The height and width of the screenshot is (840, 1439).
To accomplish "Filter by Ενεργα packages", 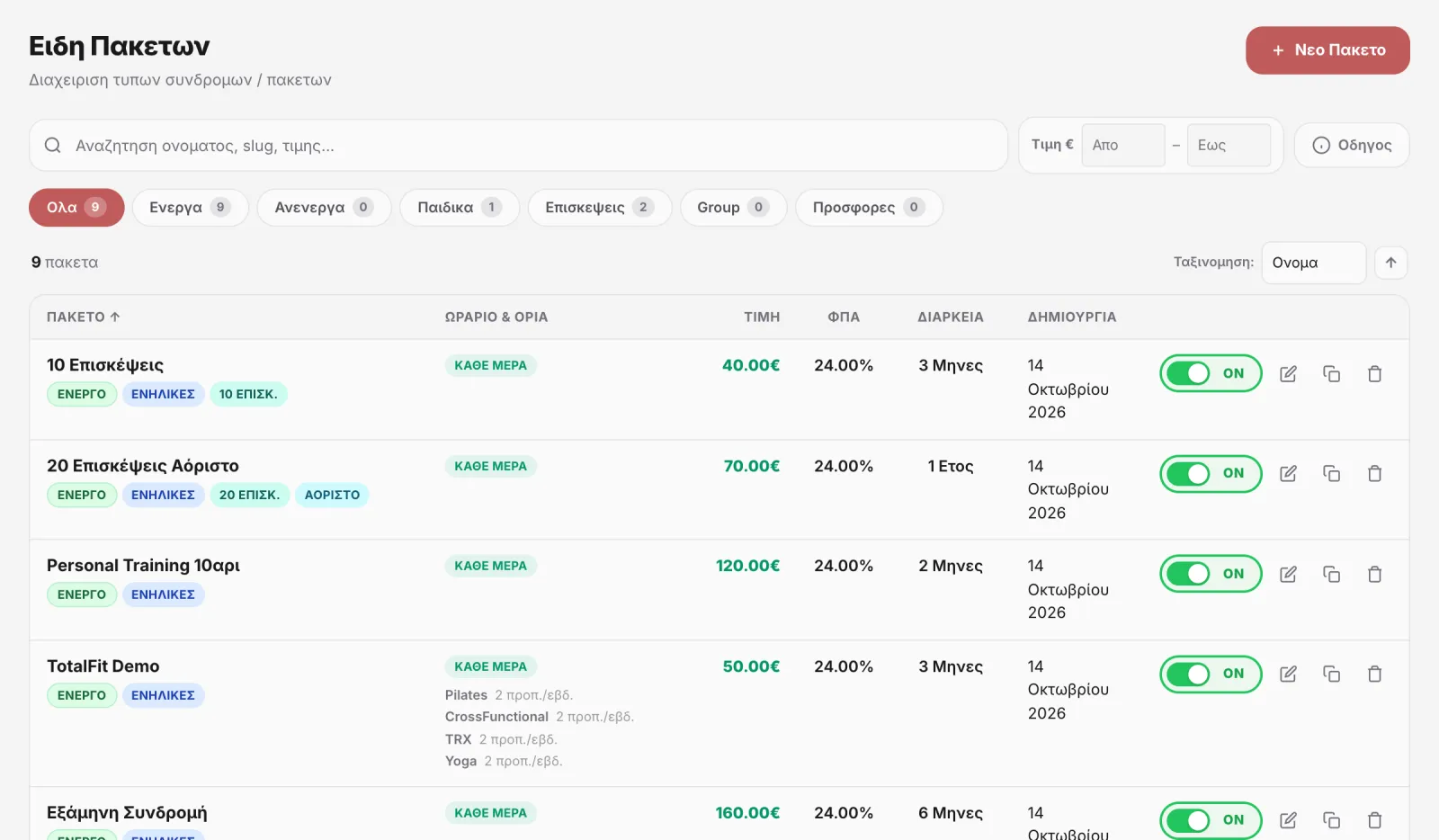I will pos(190,208).
